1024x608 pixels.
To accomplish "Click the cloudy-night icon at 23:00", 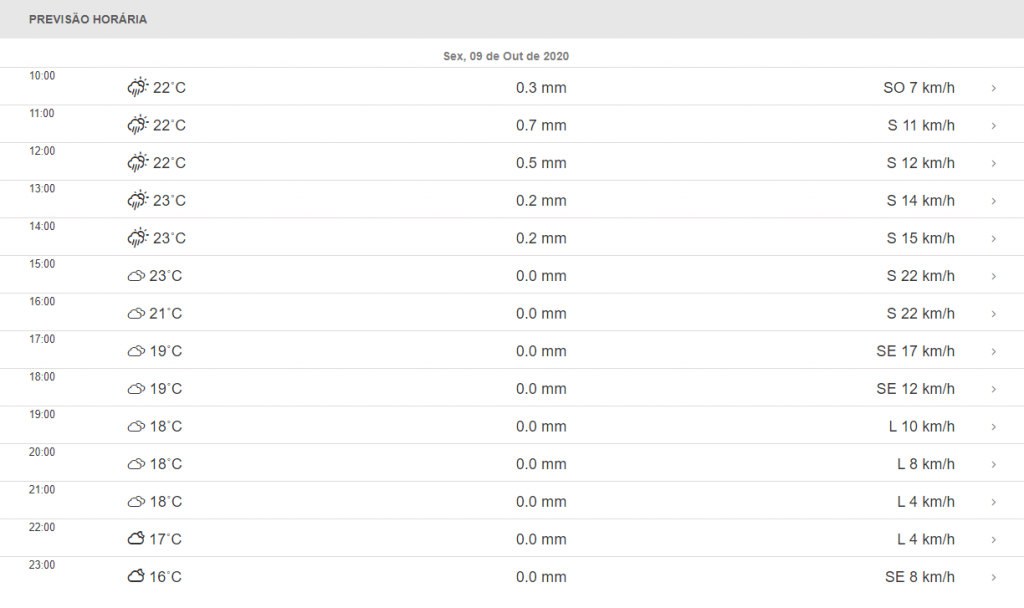I will (136, 577).
